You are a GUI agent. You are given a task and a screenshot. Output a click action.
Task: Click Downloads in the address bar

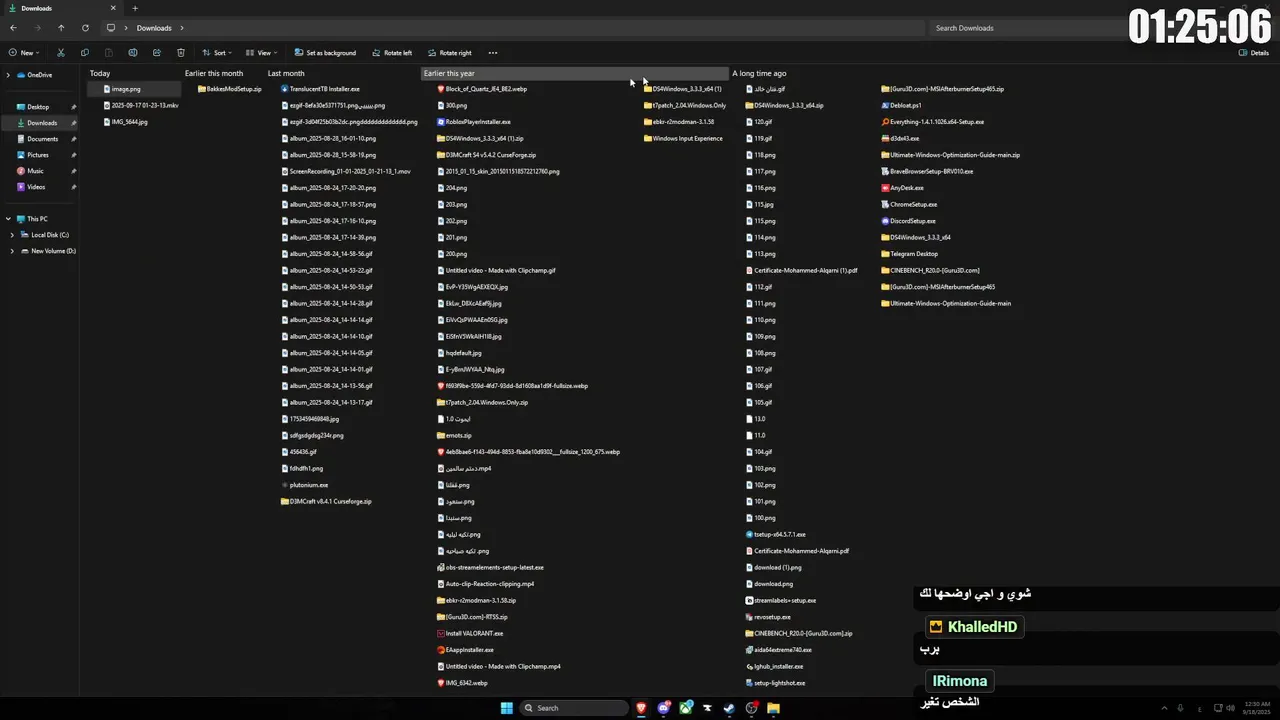pyautogui.click(x=154, y=28)
